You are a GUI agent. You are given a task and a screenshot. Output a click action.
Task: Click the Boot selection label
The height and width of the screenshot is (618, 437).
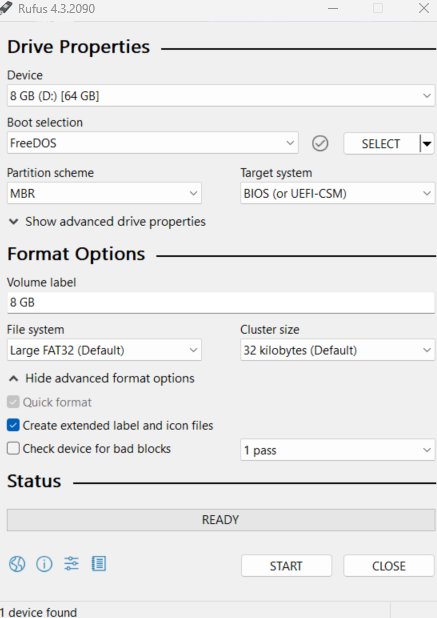click(x=45, y=123)
